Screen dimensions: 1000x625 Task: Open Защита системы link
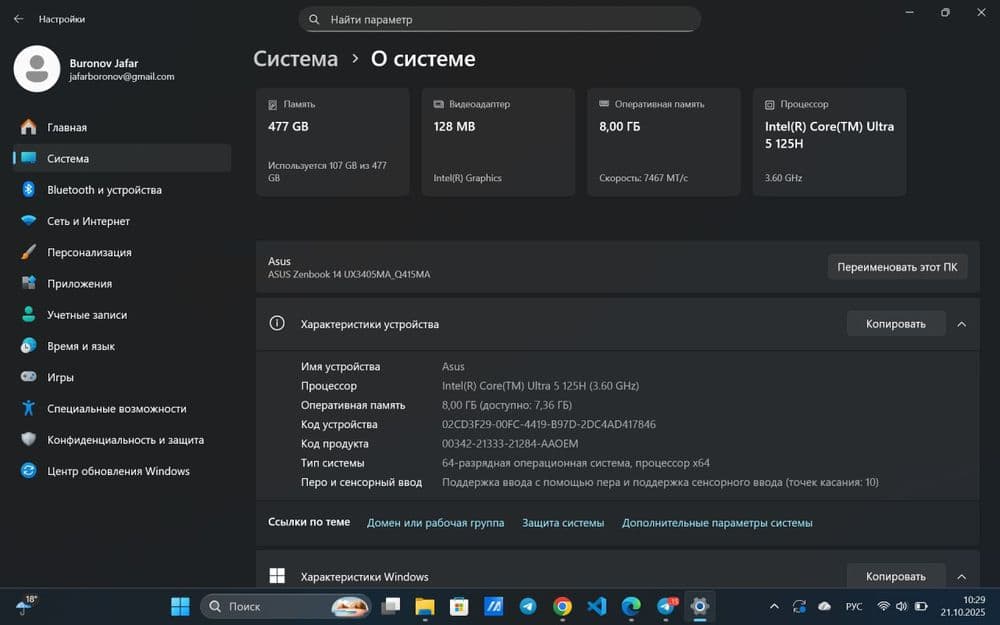(563, 522)
